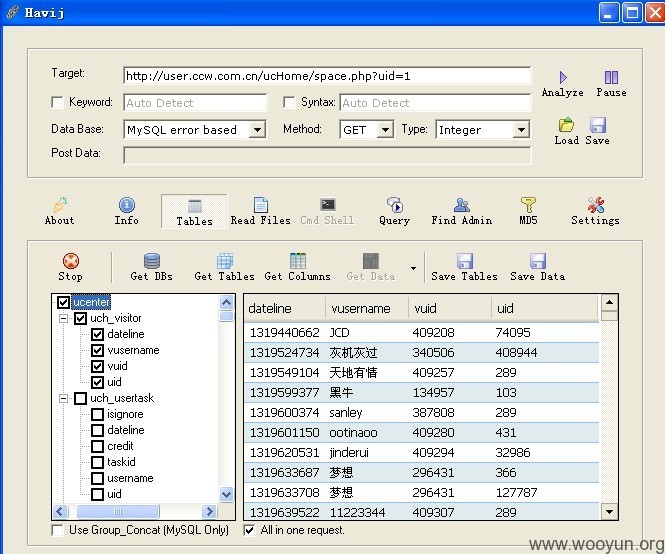665x554 pixels.
Task: Open the Read Files section
Action: click(x=260, y=211)
